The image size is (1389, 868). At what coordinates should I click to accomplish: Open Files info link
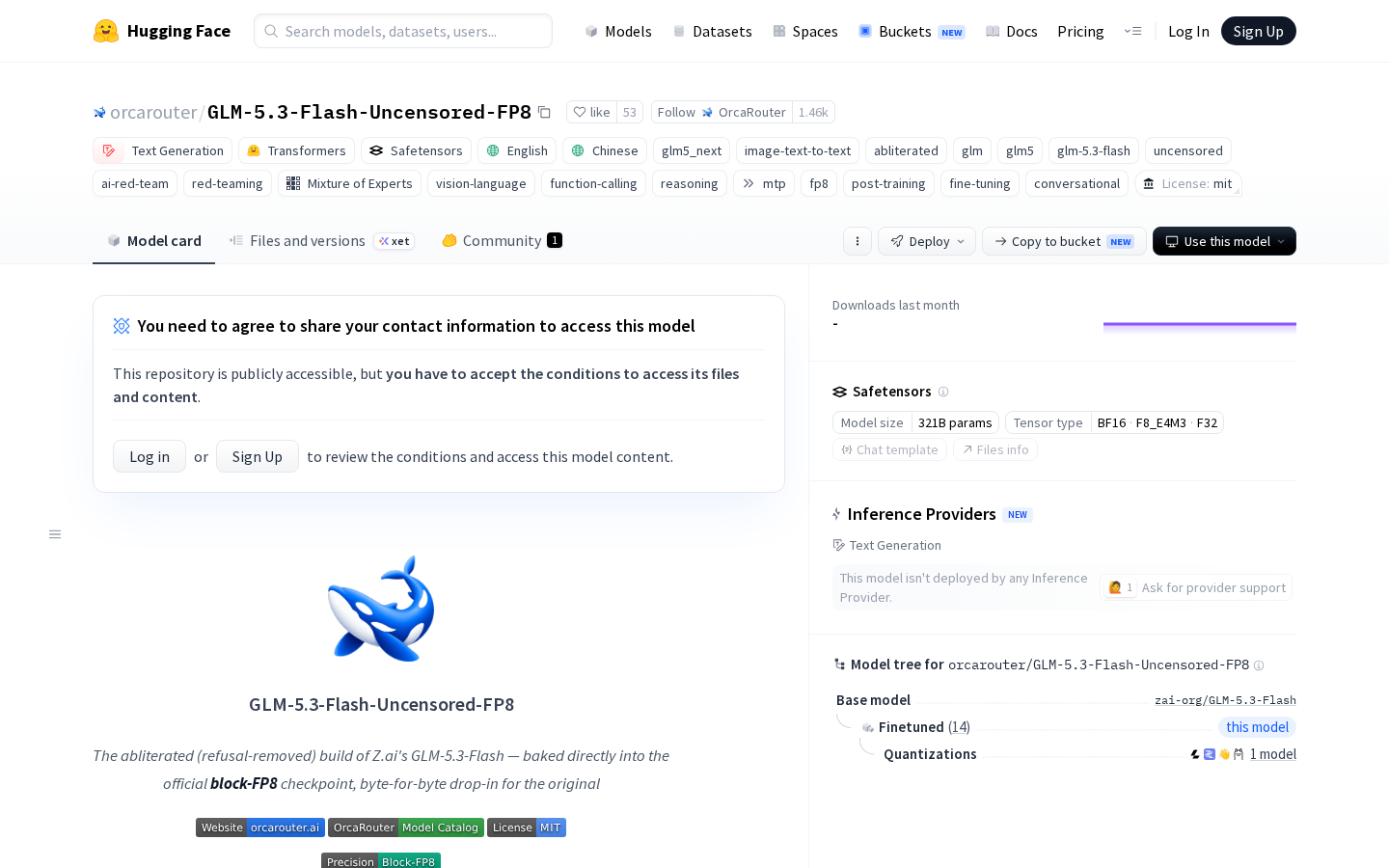995,449
